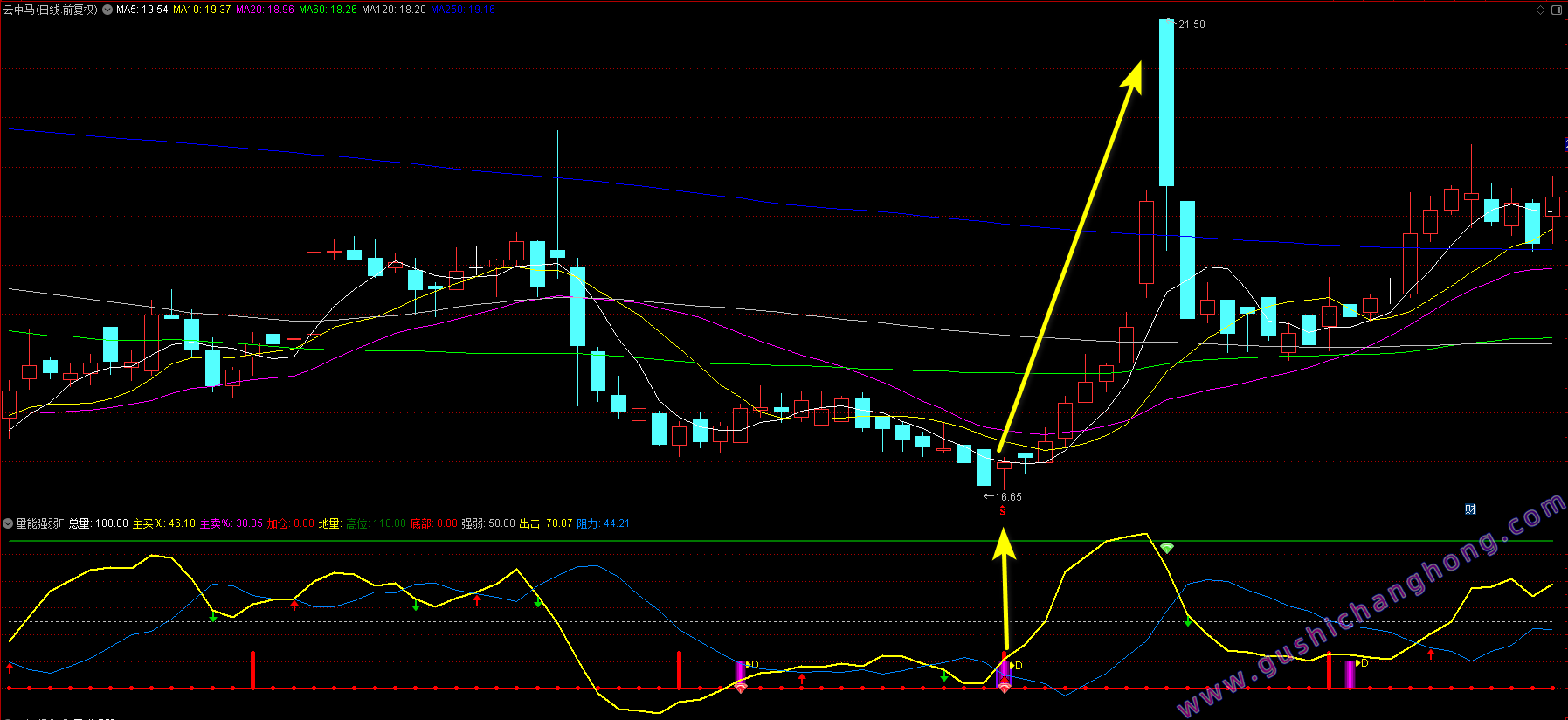Expand the 量能强弱F indicator dropdown arrow
The width and height of the screenshot is (1568, 720).
pyautogui.click(x=8, y=523)
